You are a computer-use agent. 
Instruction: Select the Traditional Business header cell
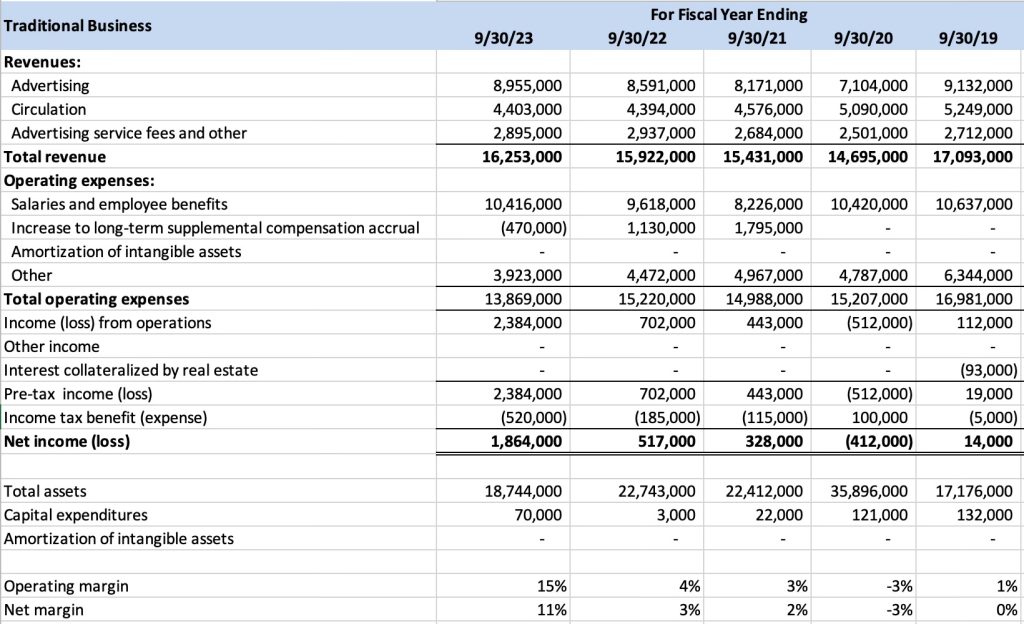pyautogui.click(x=78, y=26)
